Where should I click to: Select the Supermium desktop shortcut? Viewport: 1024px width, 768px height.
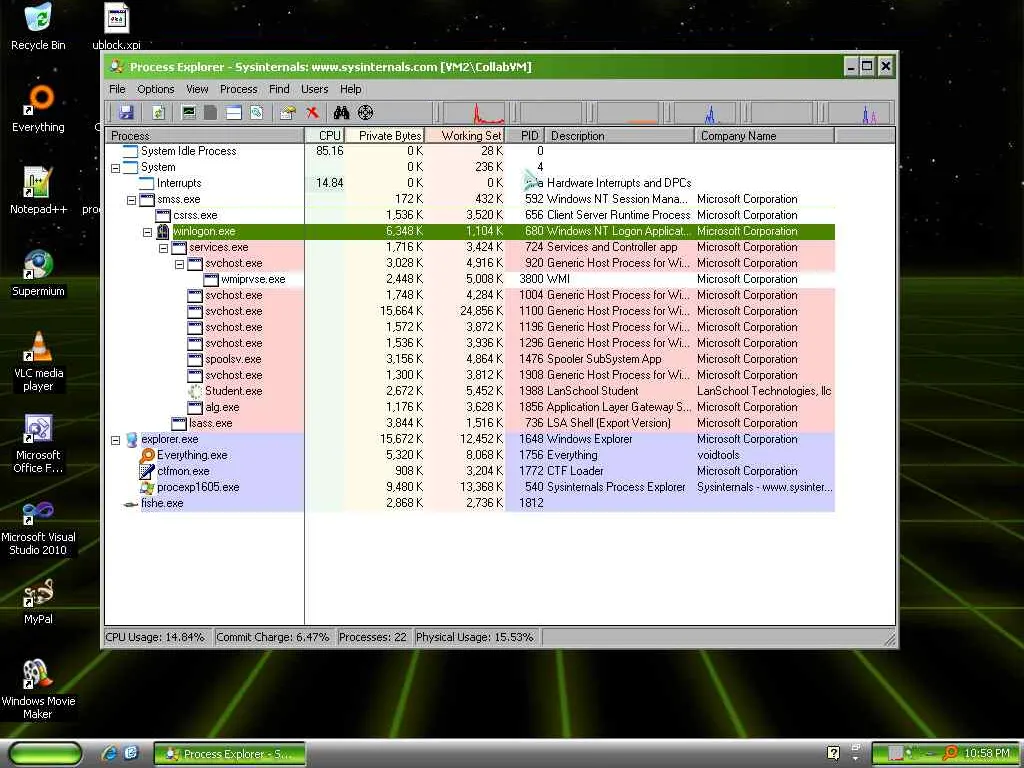pyautogui.click(x=38, y=272)
